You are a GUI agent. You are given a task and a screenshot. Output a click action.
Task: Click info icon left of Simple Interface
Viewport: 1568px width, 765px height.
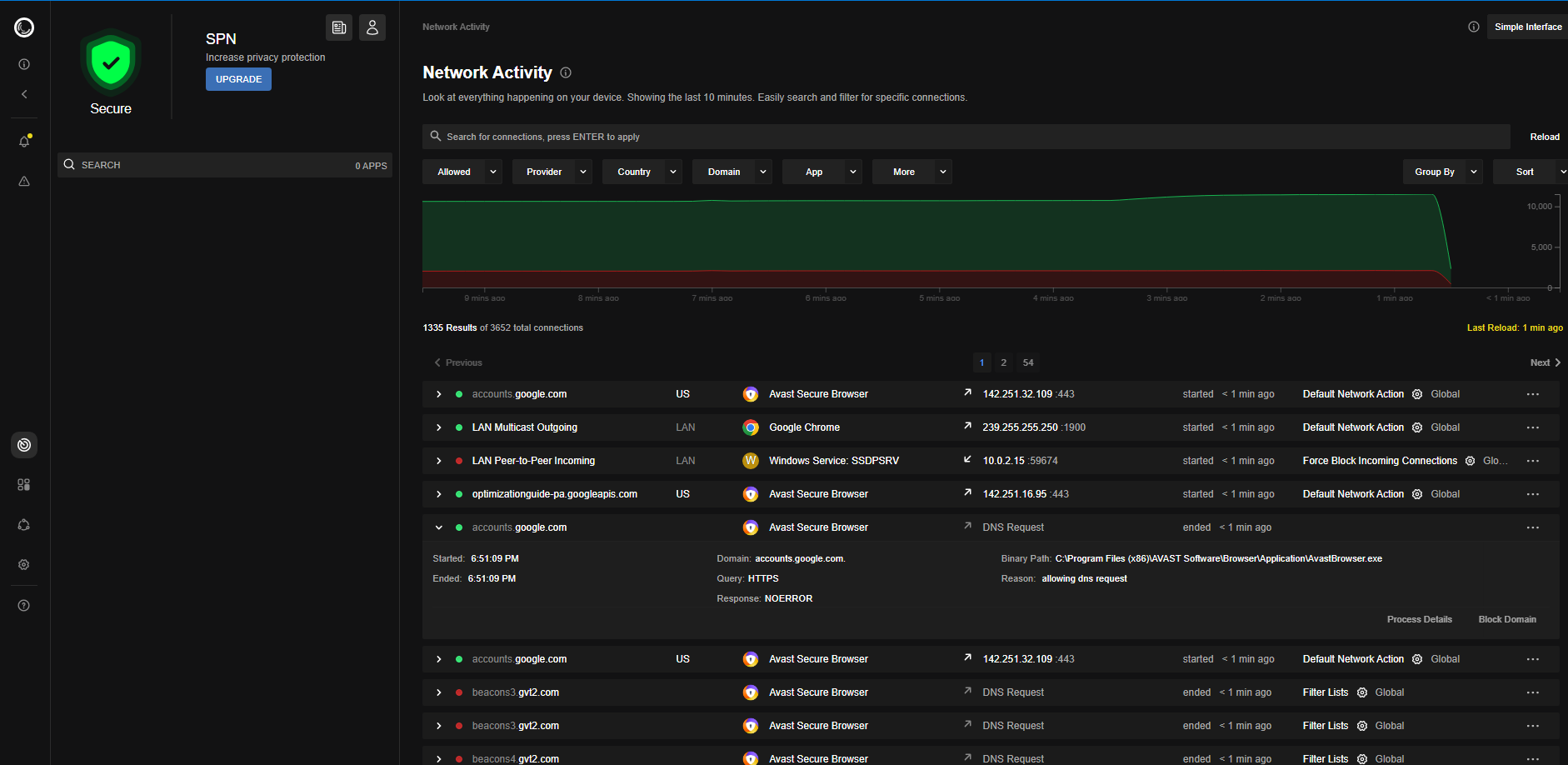pos(1474,27)
